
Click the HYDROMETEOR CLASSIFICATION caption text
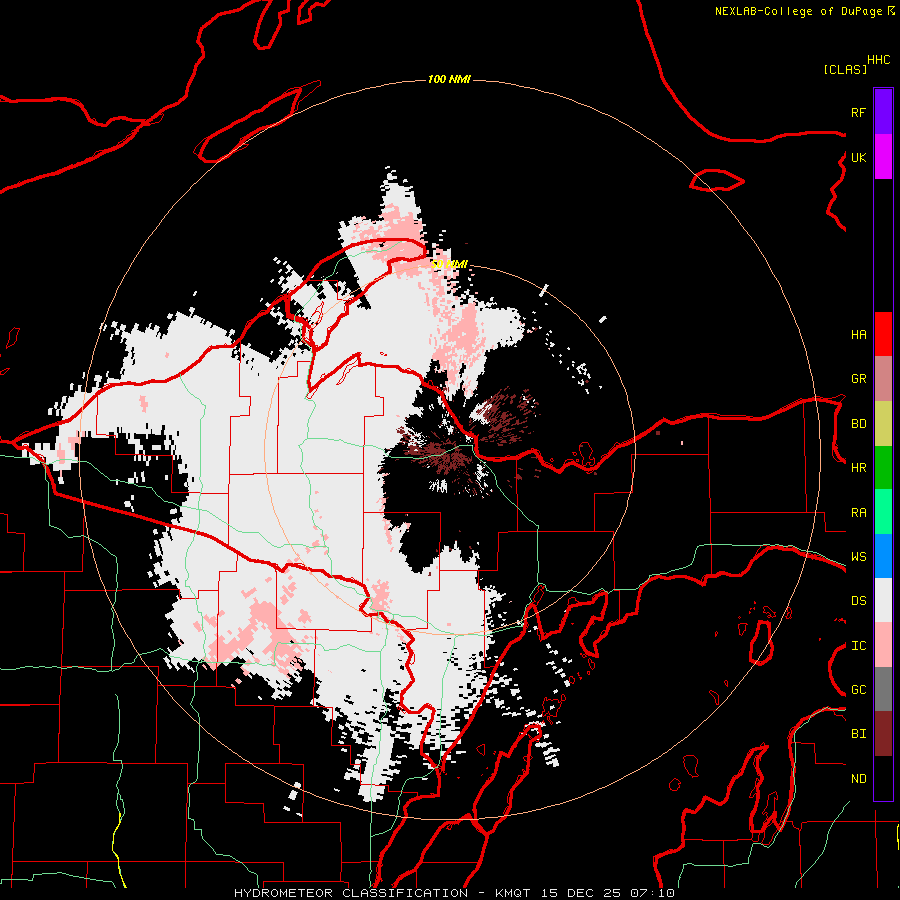point(351,893)
